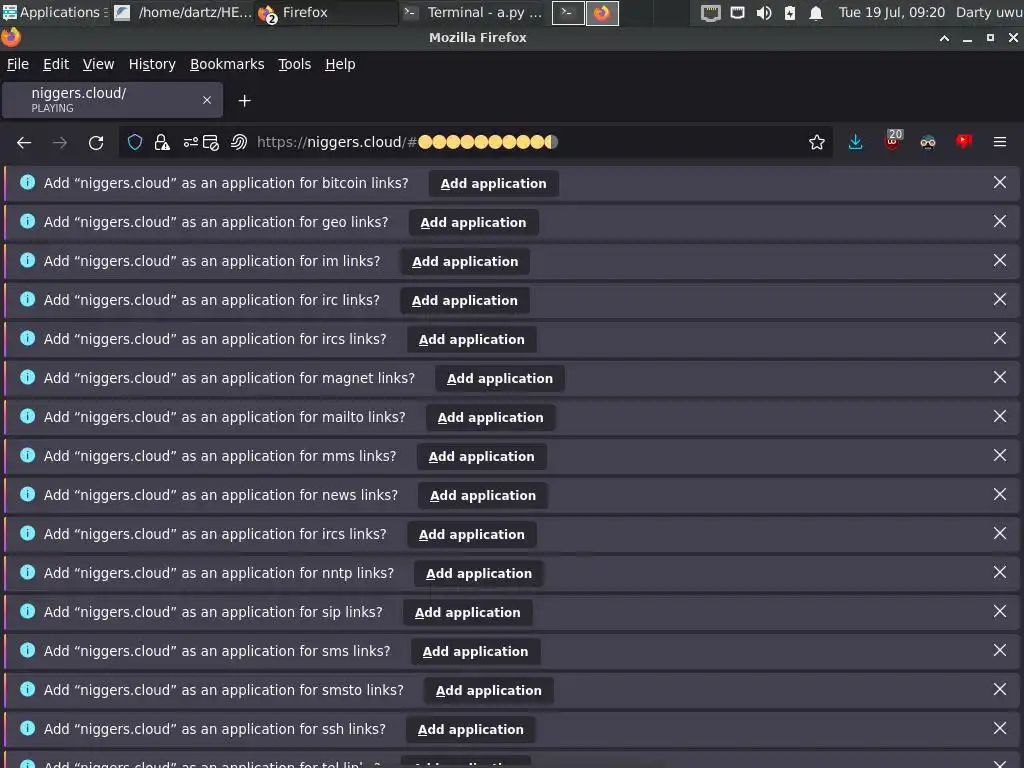
Task: Add application for news links
Action: (x=483, y=495)
